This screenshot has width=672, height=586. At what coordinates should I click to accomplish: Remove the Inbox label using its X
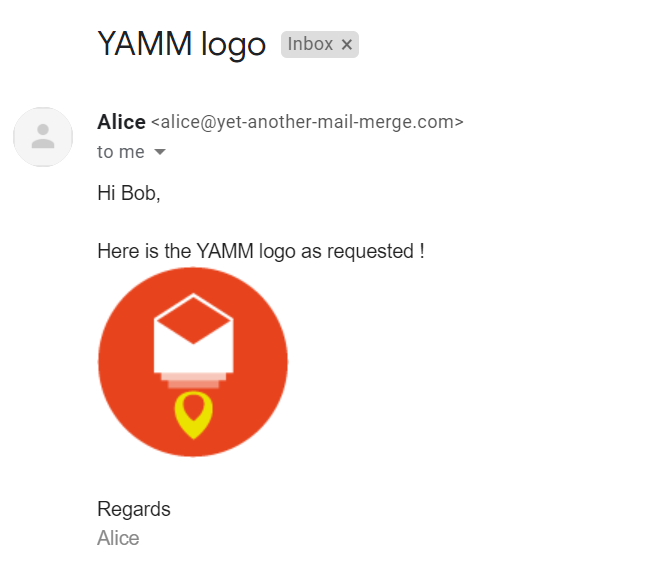(347, 44)
